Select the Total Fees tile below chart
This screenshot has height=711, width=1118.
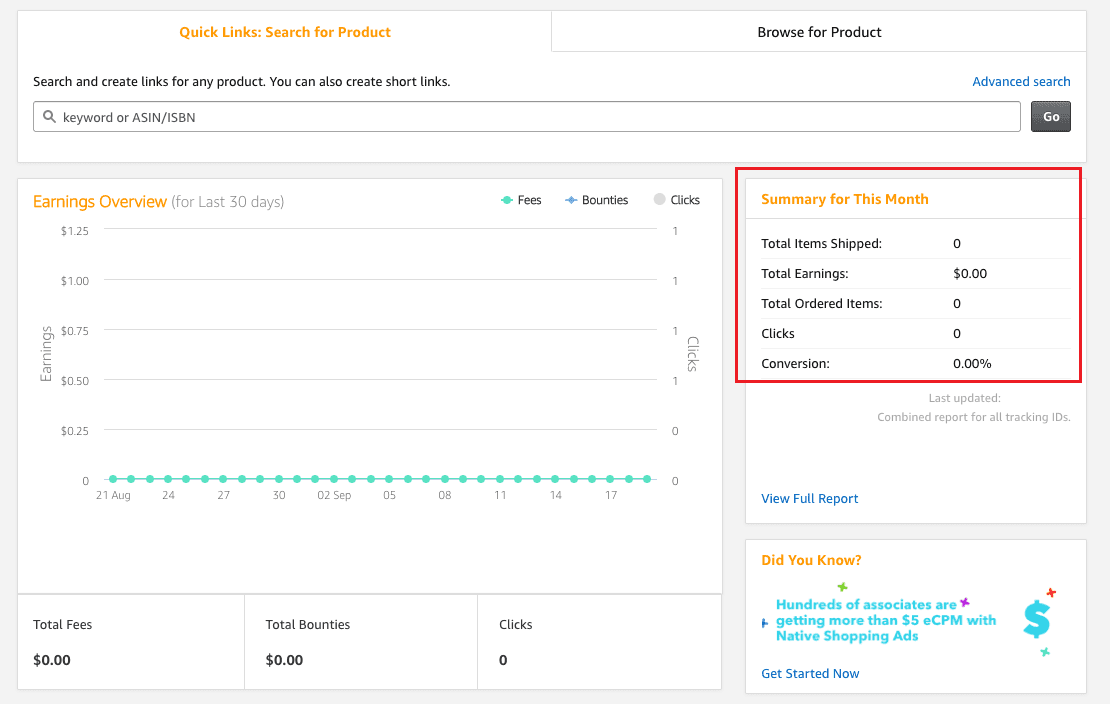131,642
